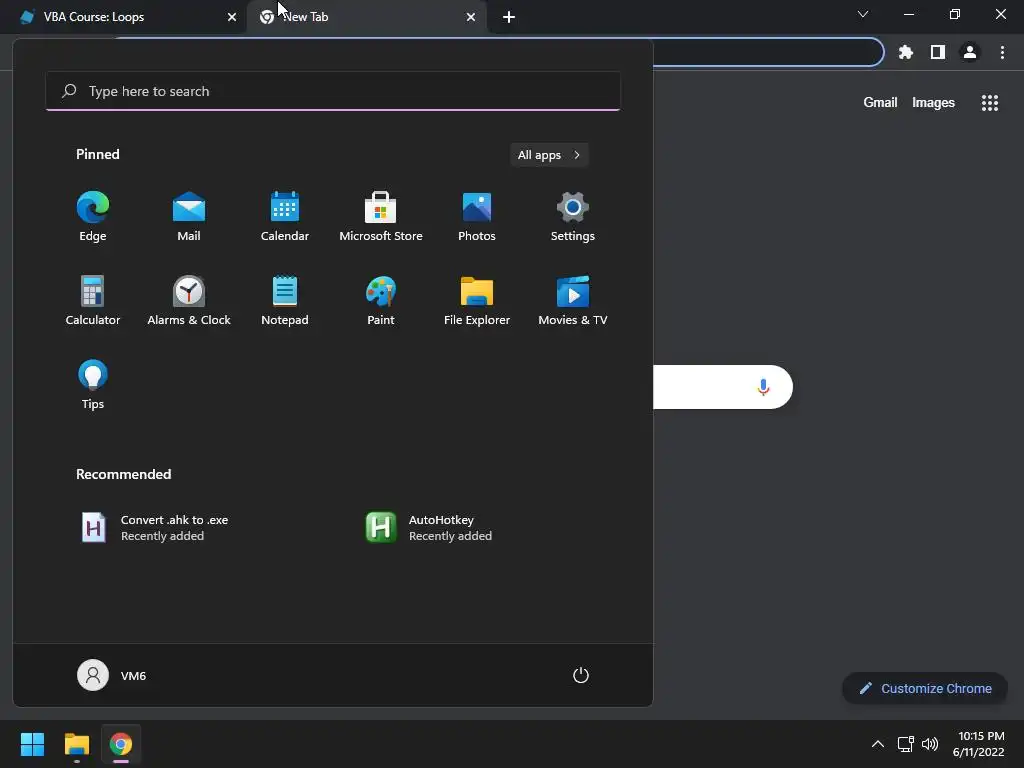Open a new Chrome tab with plus button
The image size is (1024, 768).
tap(509, 17)
